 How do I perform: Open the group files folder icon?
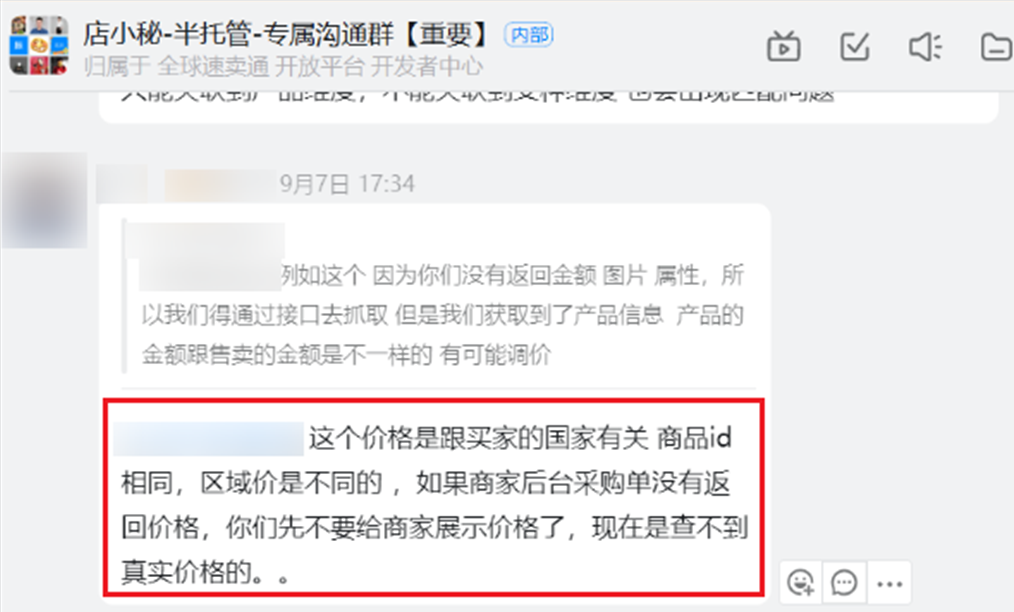[997, 47]
